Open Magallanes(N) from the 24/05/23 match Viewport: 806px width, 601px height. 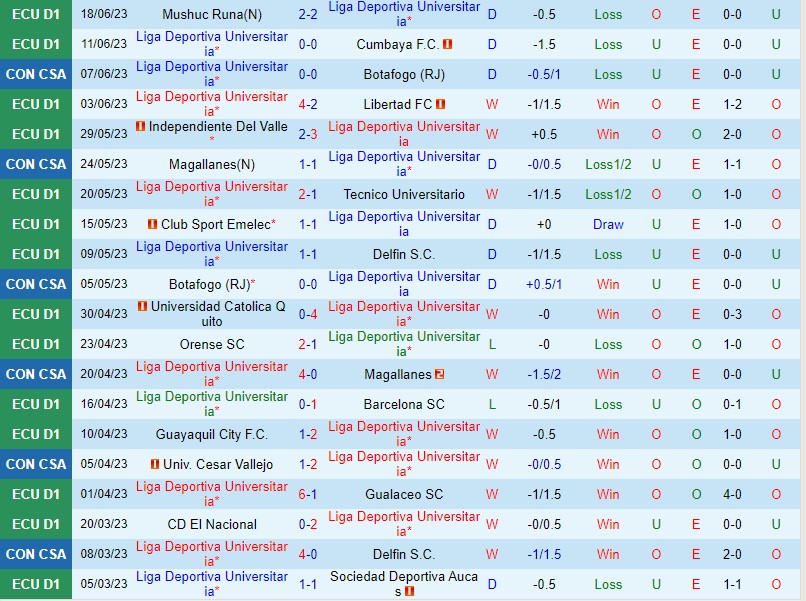click(212, 165)
